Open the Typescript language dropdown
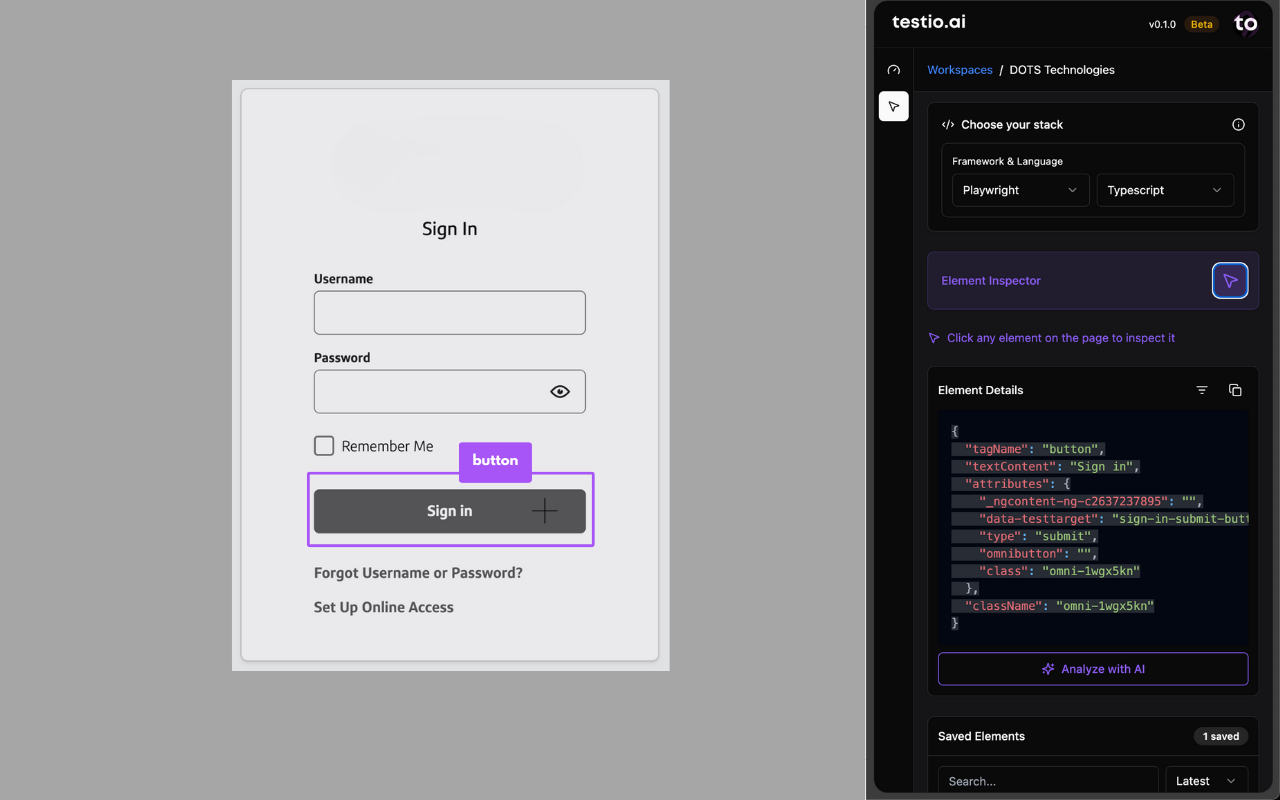This screenshot has height=800, width=1280. coord(1164,190)
